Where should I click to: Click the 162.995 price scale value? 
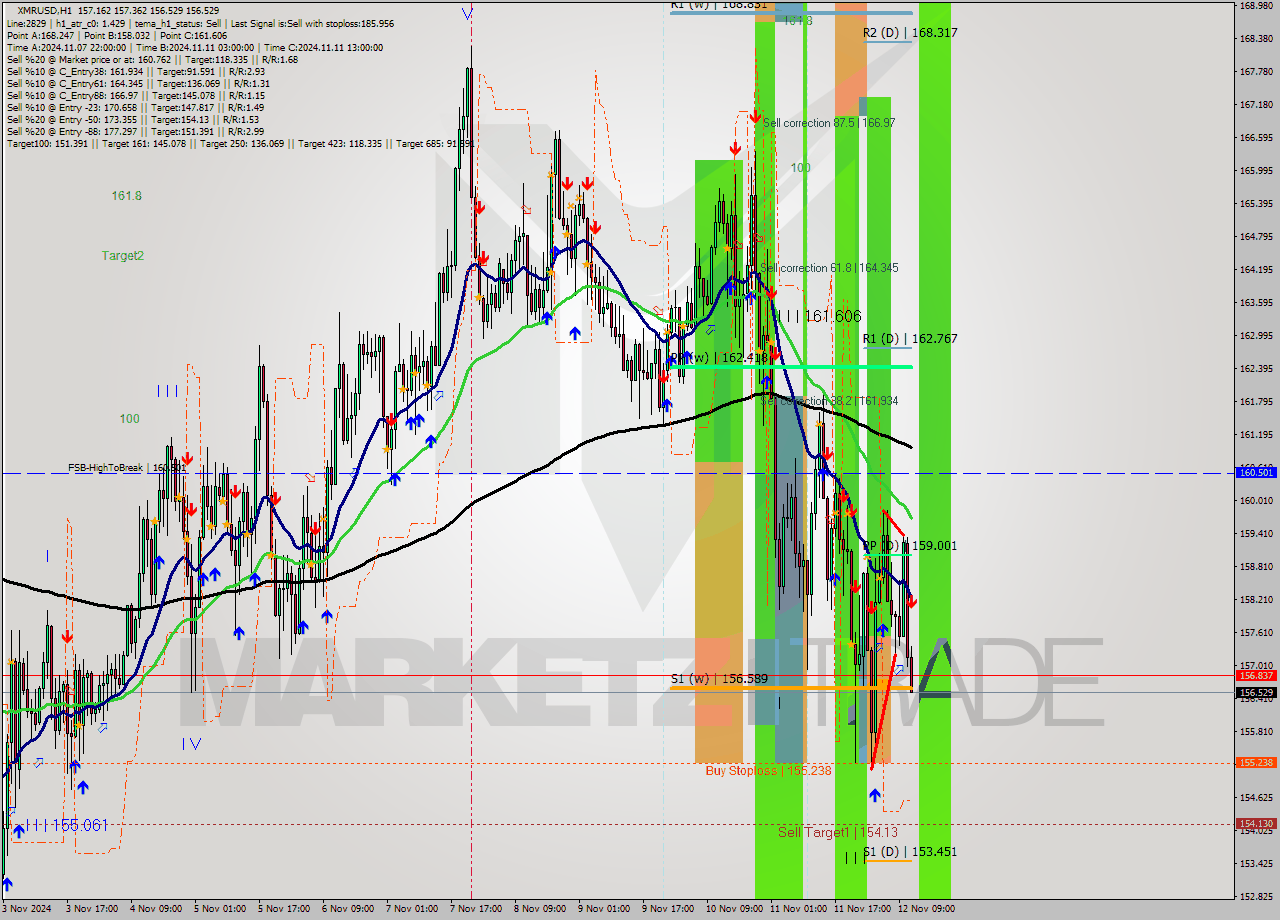pos(1256,336)
